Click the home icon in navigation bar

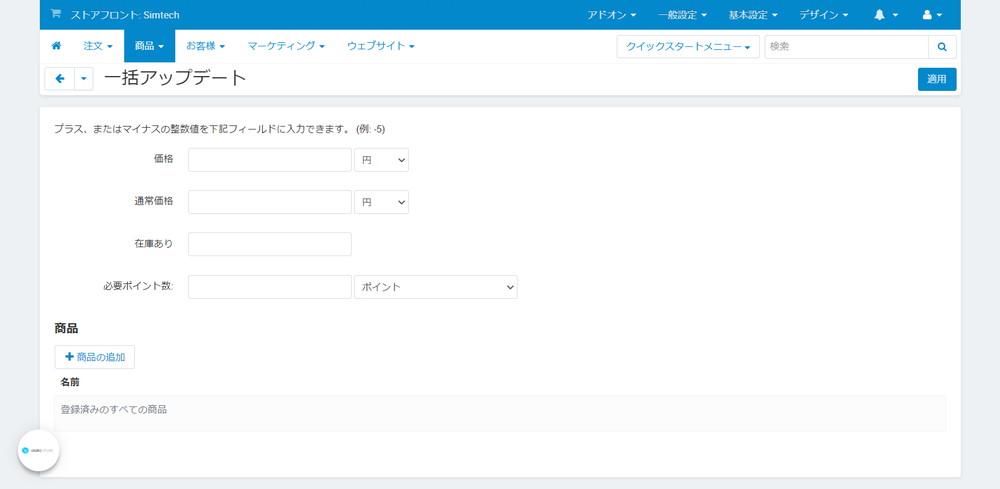tap(56, 46)
